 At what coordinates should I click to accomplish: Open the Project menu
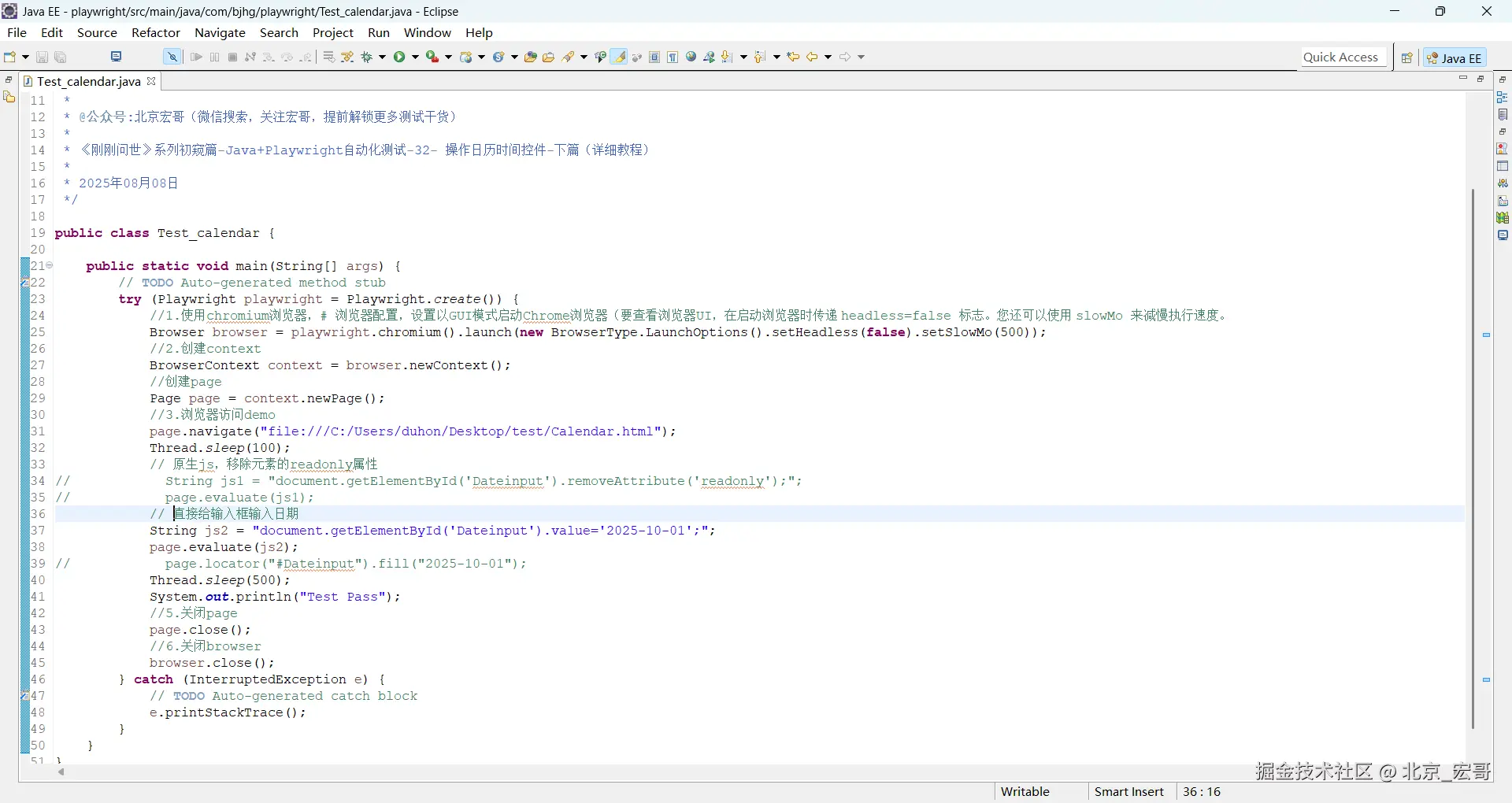click(x=333, y=32)
